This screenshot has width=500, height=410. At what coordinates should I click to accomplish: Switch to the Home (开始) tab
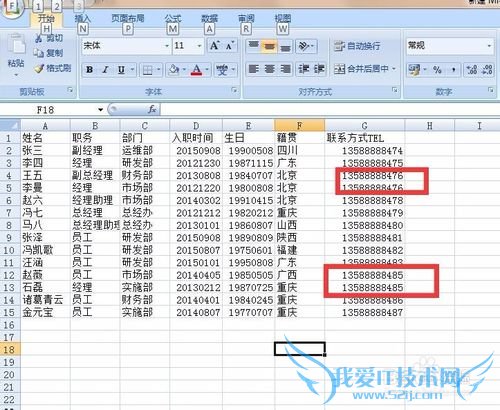pos(46,19)
